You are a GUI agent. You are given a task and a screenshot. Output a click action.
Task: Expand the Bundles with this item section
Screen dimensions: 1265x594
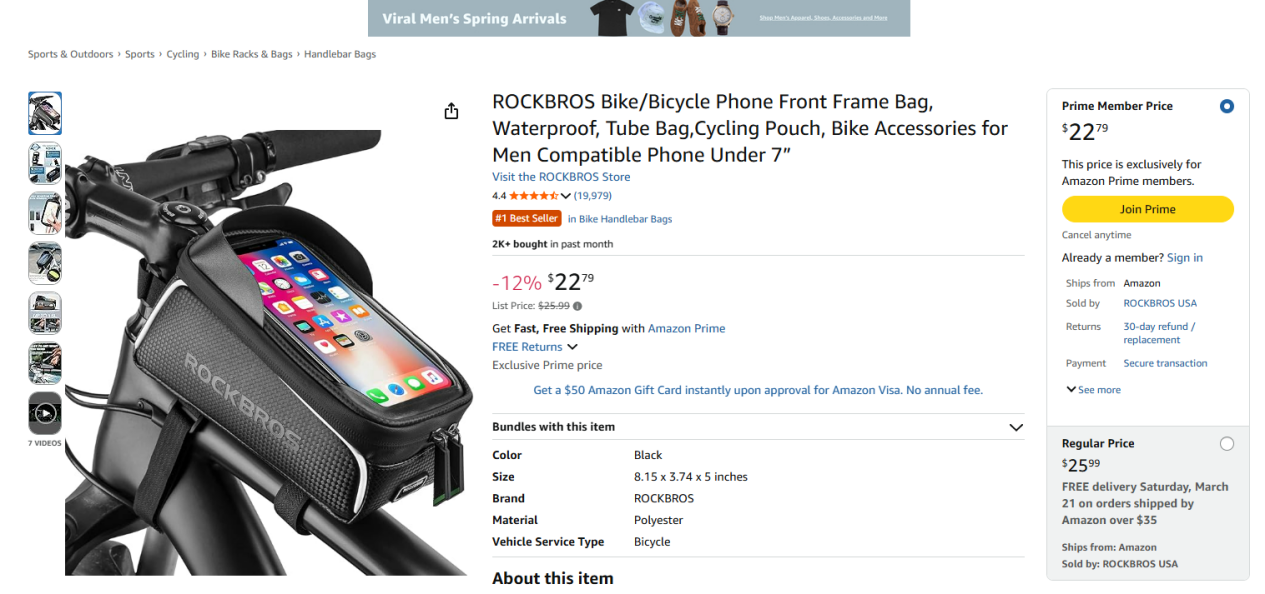point(1016,427)
